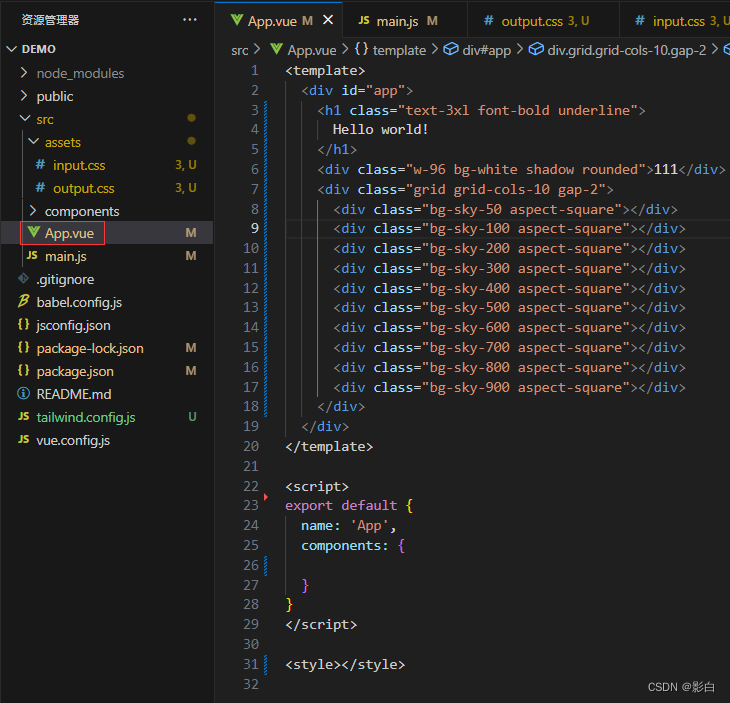Click the braces icon beside package-lock.json
Screen dimensions: 730x703
23,347
